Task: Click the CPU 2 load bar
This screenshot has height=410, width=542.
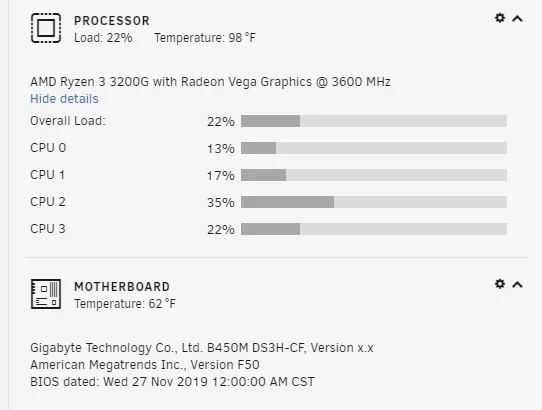Action: coord(374,202)
